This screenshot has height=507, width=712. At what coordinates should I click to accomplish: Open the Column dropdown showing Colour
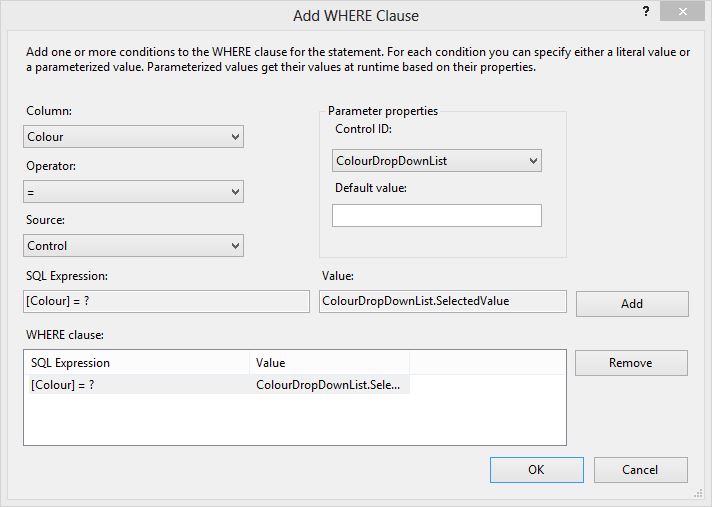134,137
